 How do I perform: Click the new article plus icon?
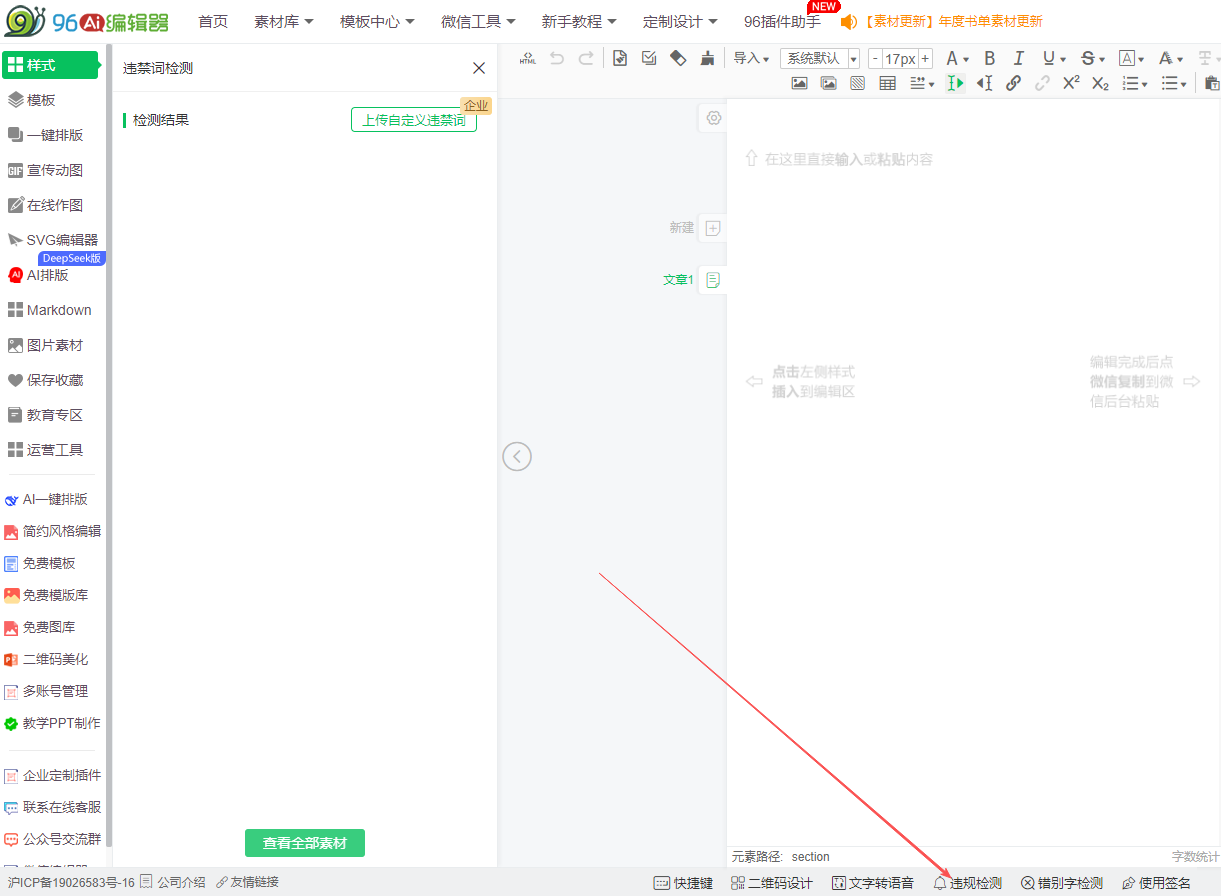click(x=713, y=228)
